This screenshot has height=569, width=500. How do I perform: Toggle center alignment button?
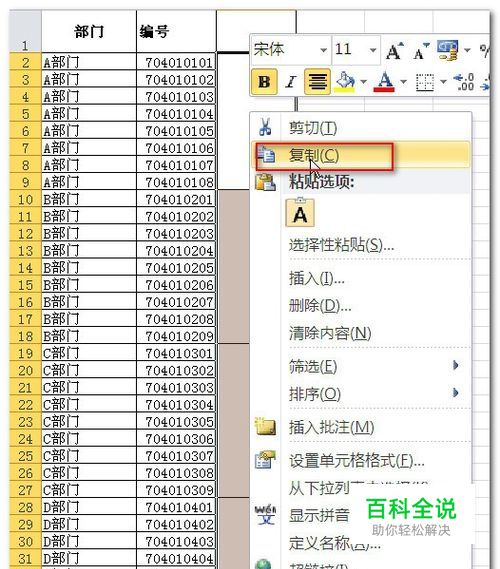coord(317,82)
